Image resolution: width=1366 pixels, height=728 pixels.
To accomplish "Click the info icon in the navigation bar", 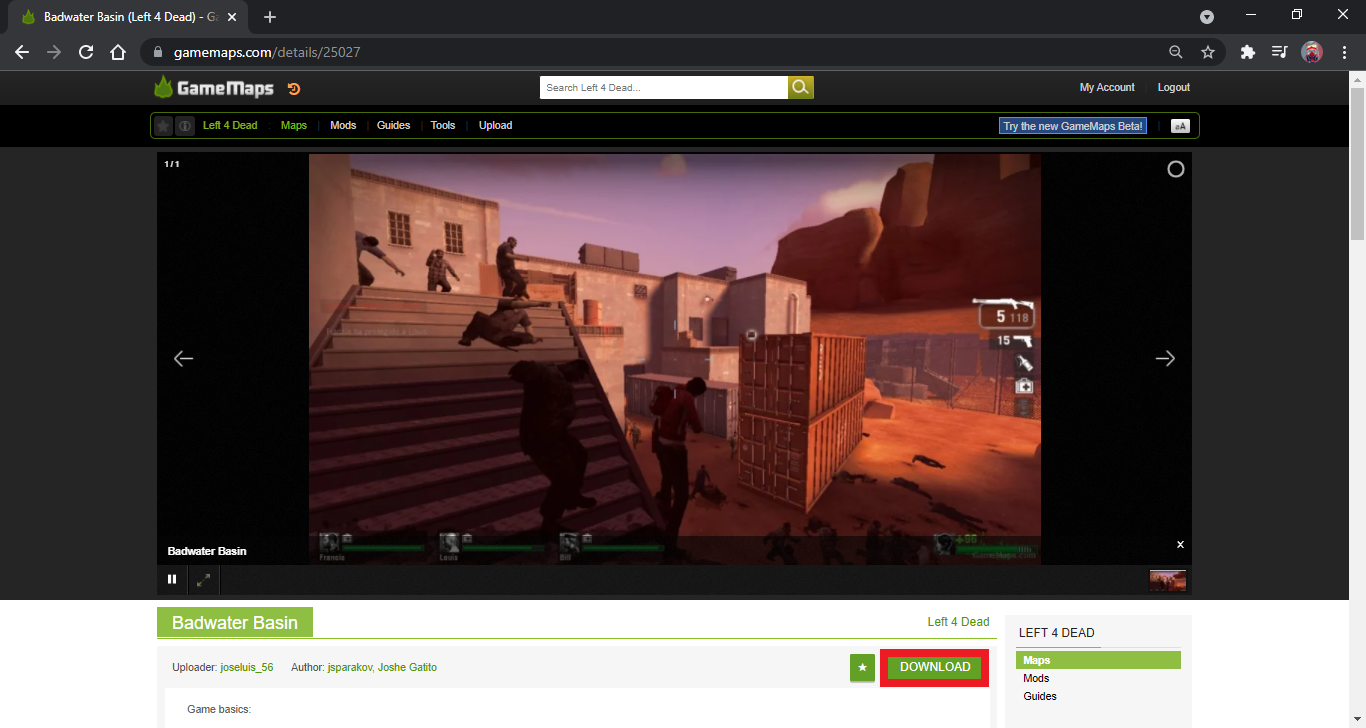I will coord(185,126).
